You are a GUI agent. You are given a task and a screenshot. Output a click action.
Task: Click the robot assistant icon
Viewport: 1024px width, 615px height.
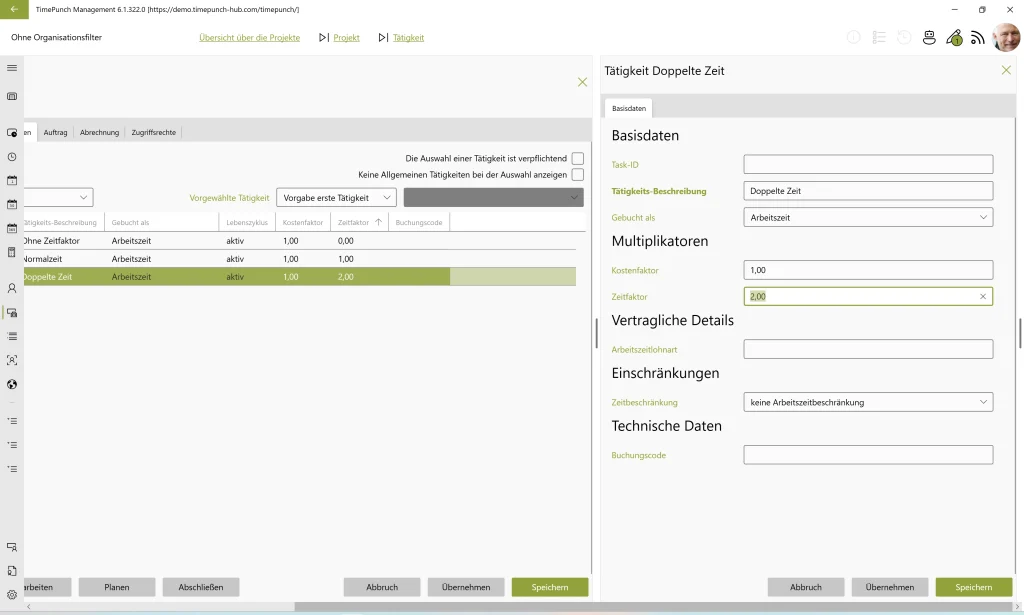929,38
